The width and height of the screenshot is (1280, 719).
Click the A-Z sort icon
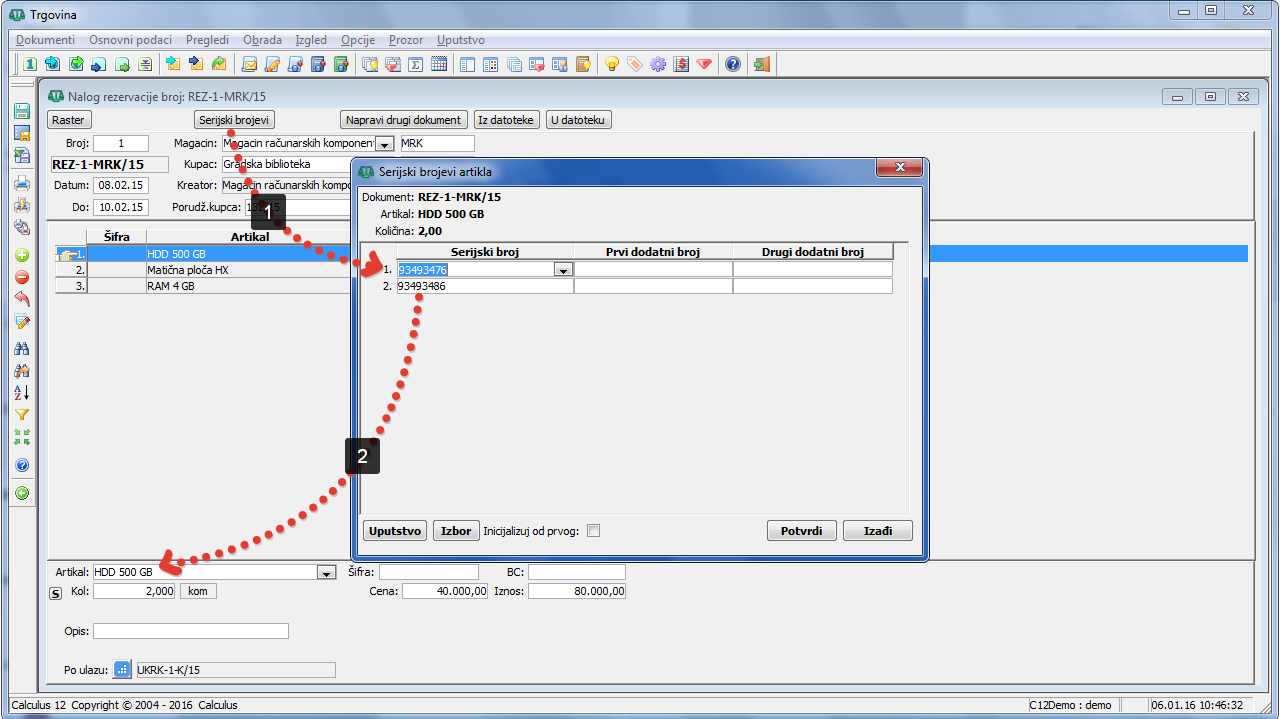pos(22,392)
